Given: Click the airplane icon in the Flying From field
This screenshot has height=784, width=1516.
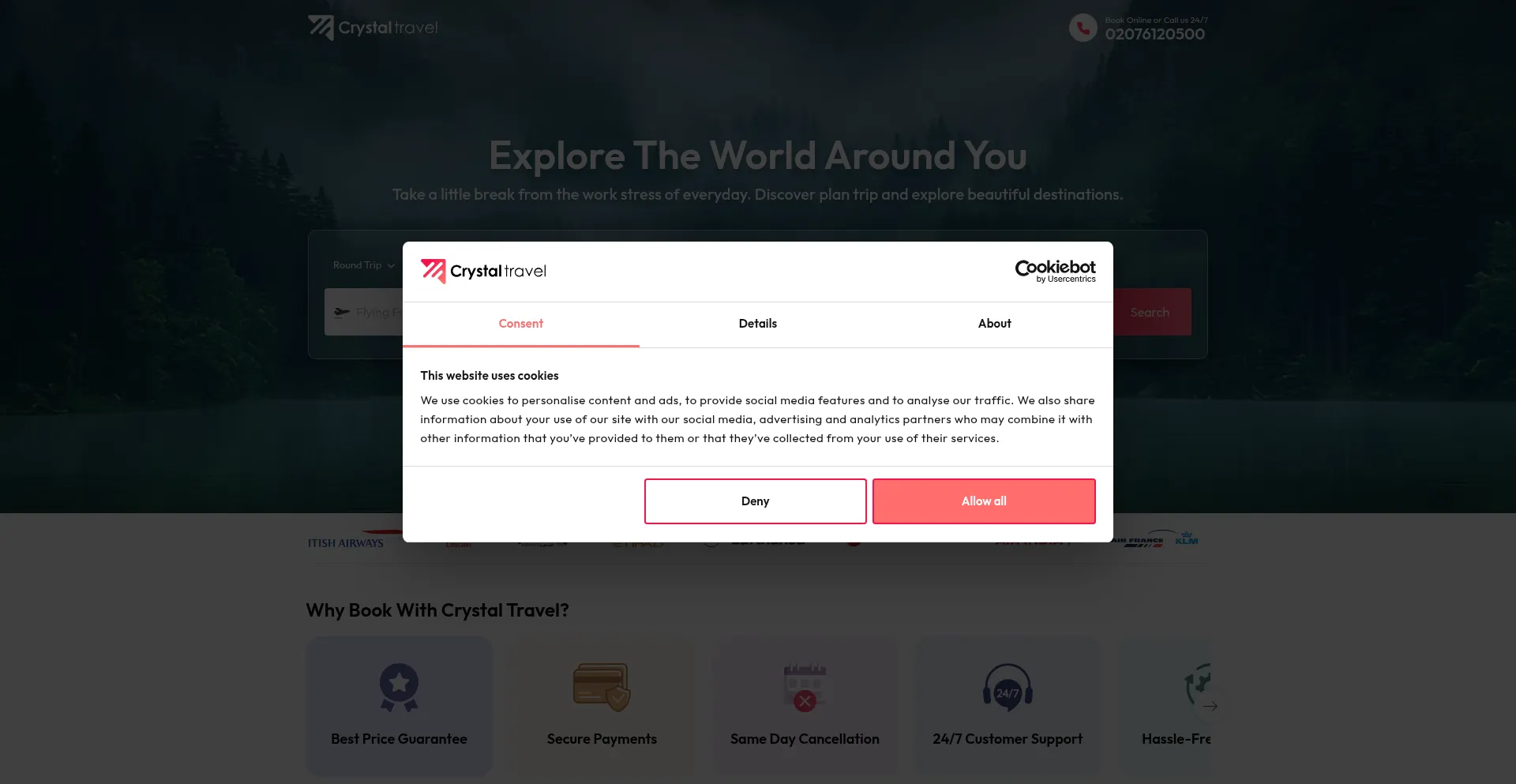Looking at the screenshot, I should (x=342, y=312).
